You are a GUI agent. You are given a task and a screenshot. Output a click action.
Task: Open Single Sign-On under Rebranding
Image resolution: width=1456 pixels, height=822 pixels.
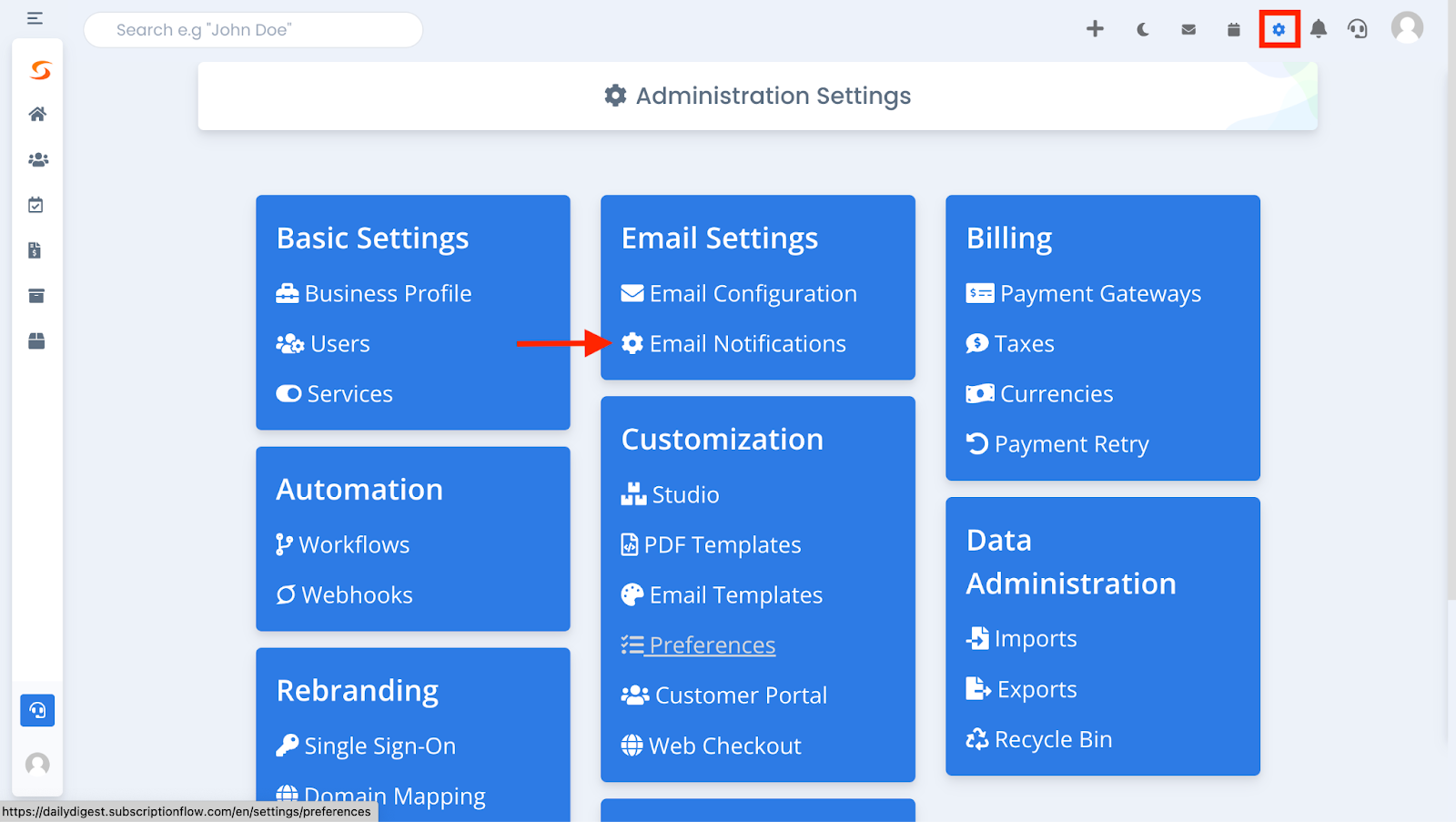click(366, 746)
